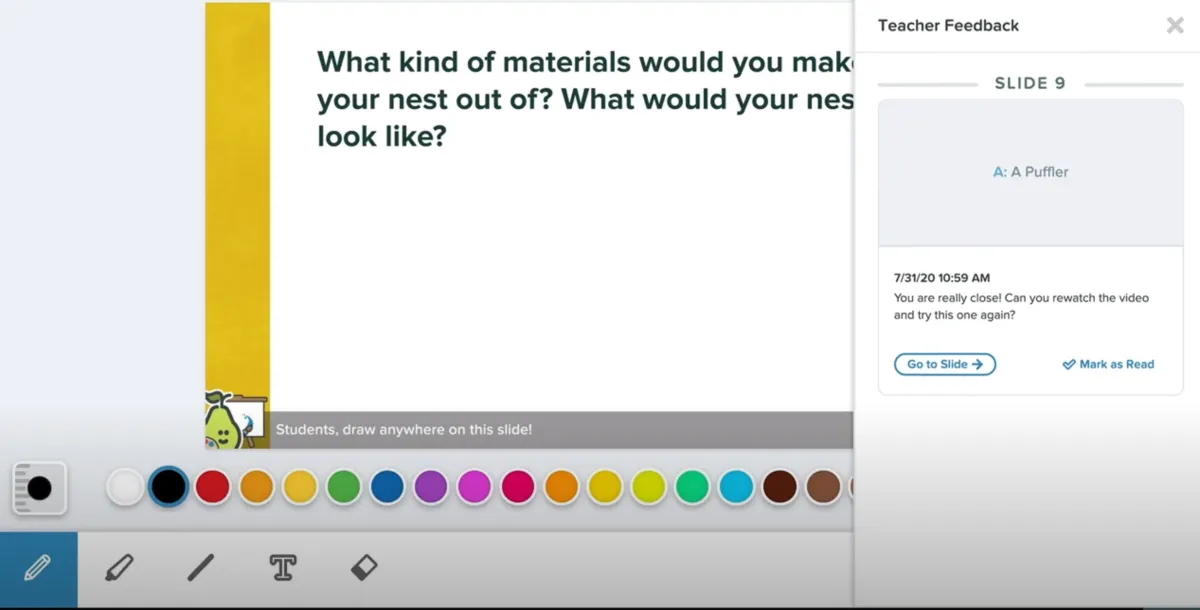This screenshot has width=1200, height=610.
Task: Mark the teacher feedback as read
Action: click(1108, 364)
